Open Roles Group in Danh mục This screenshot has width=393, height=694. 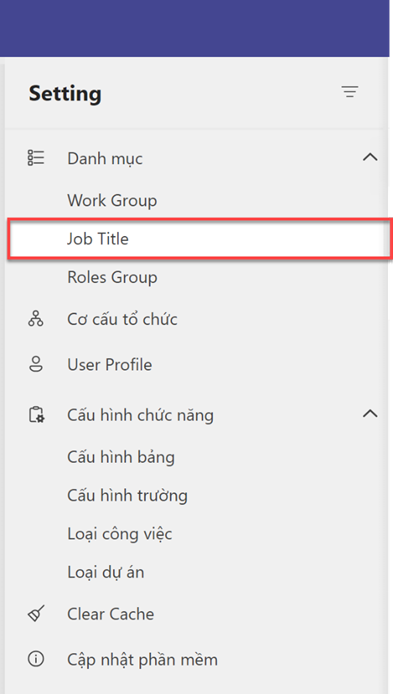pyautogui.click(x=112, y=278)
